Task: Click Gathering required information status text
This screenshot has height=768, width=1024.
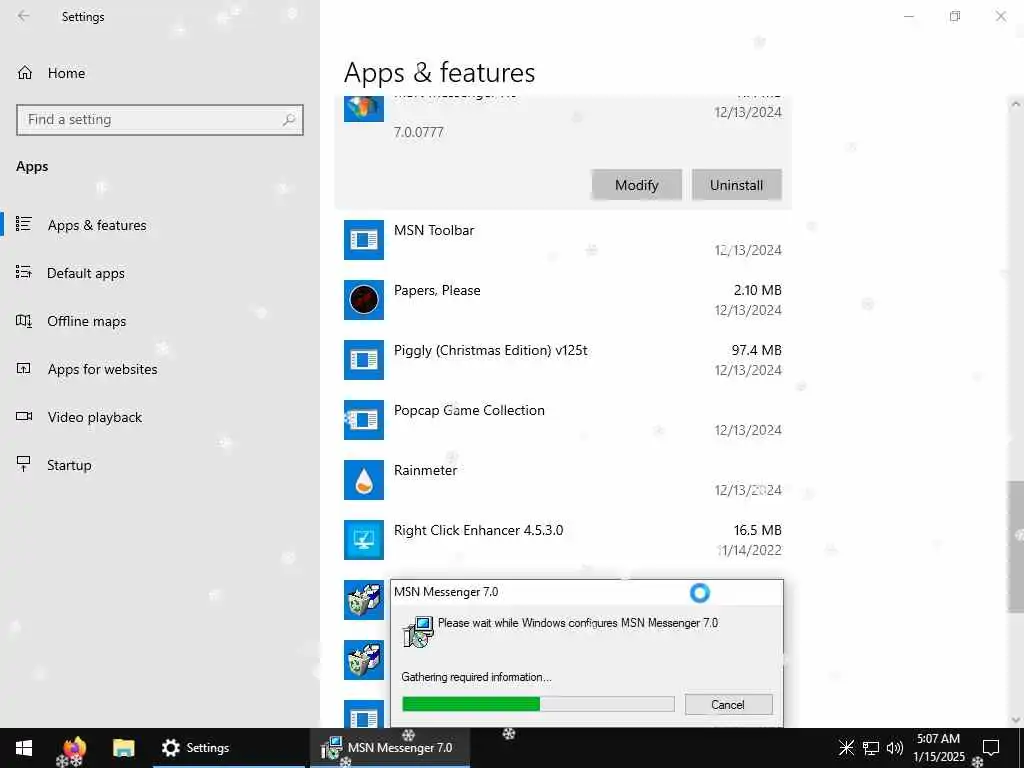Action: pos(476,677)
